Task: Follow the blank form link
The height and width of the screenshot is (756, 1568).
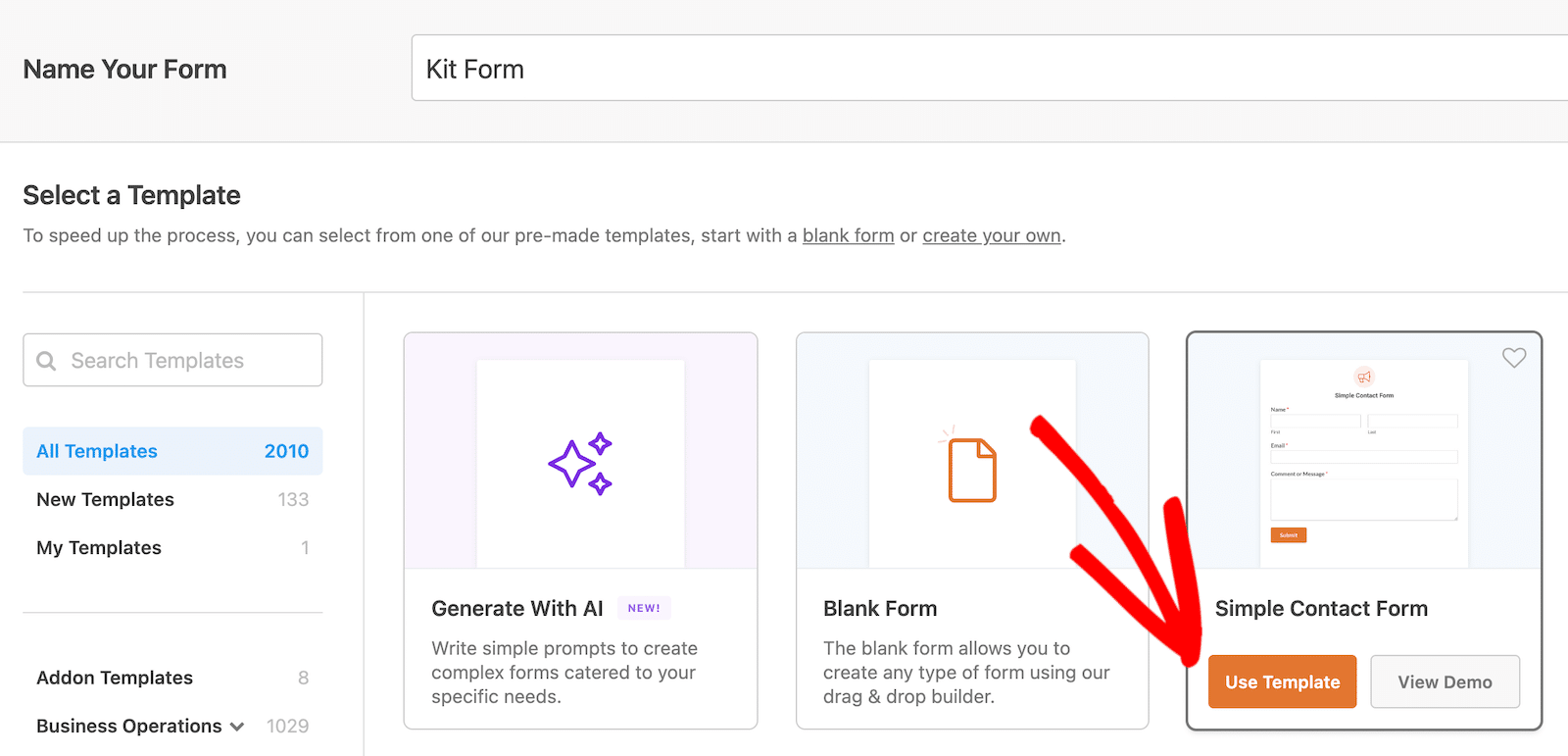Action: point(848,235)
